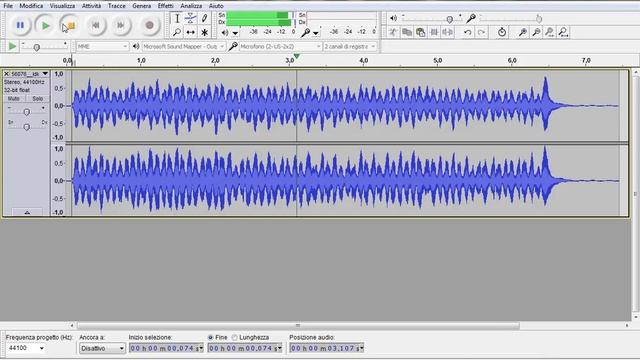Image resolution: width=640 pixels, height=360 pixels.
Task: Open the Attività menu
Action: [91, 6]
